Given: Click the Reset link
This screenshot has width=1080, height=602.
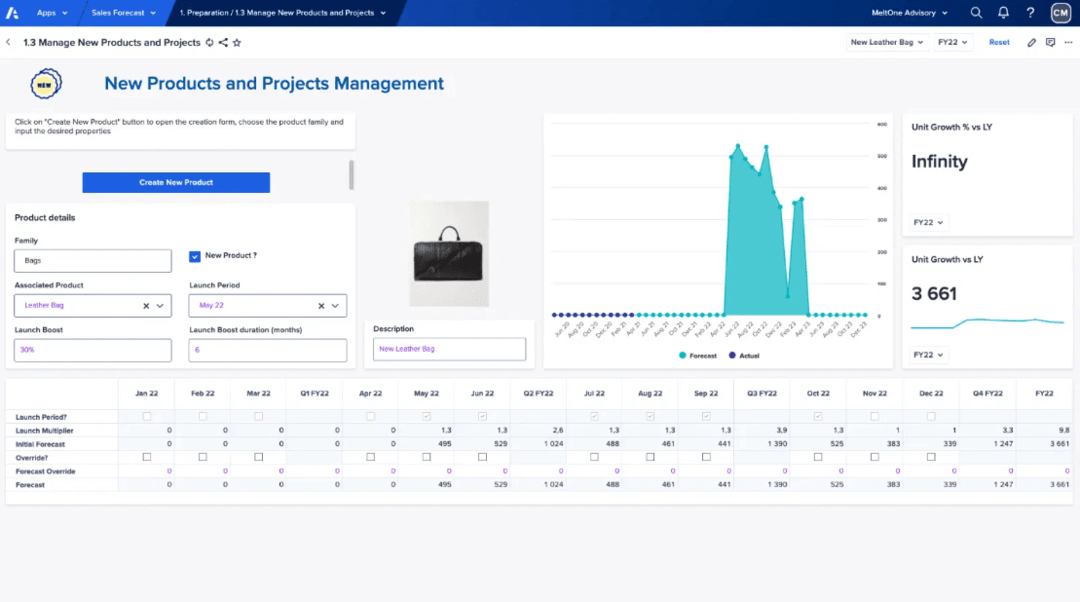Looking at the screenshot, I should [x=999, y=42].
